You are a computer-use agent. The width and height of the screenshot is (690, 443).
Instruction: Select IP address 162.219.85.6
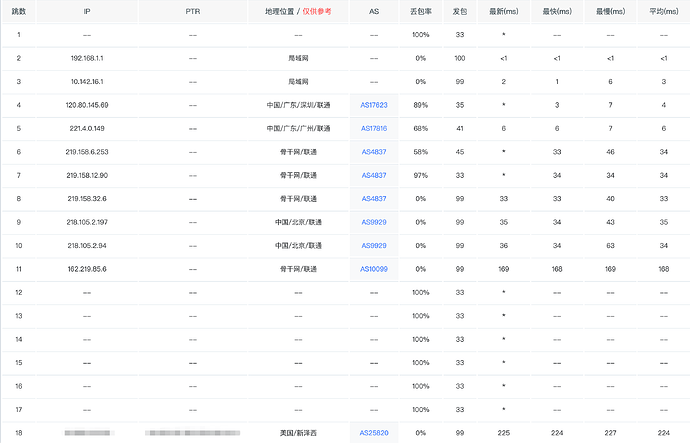tap(87, 269)
